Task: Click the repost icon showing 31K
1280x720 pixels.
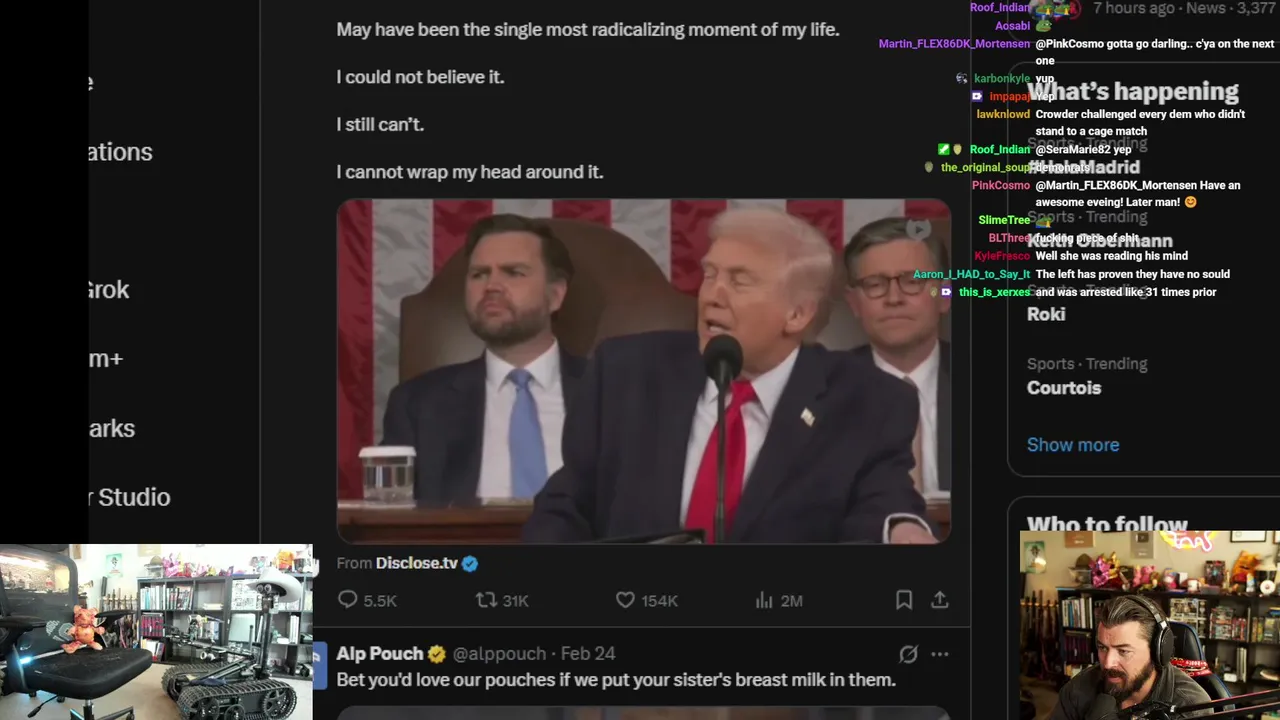Action: 486,600
